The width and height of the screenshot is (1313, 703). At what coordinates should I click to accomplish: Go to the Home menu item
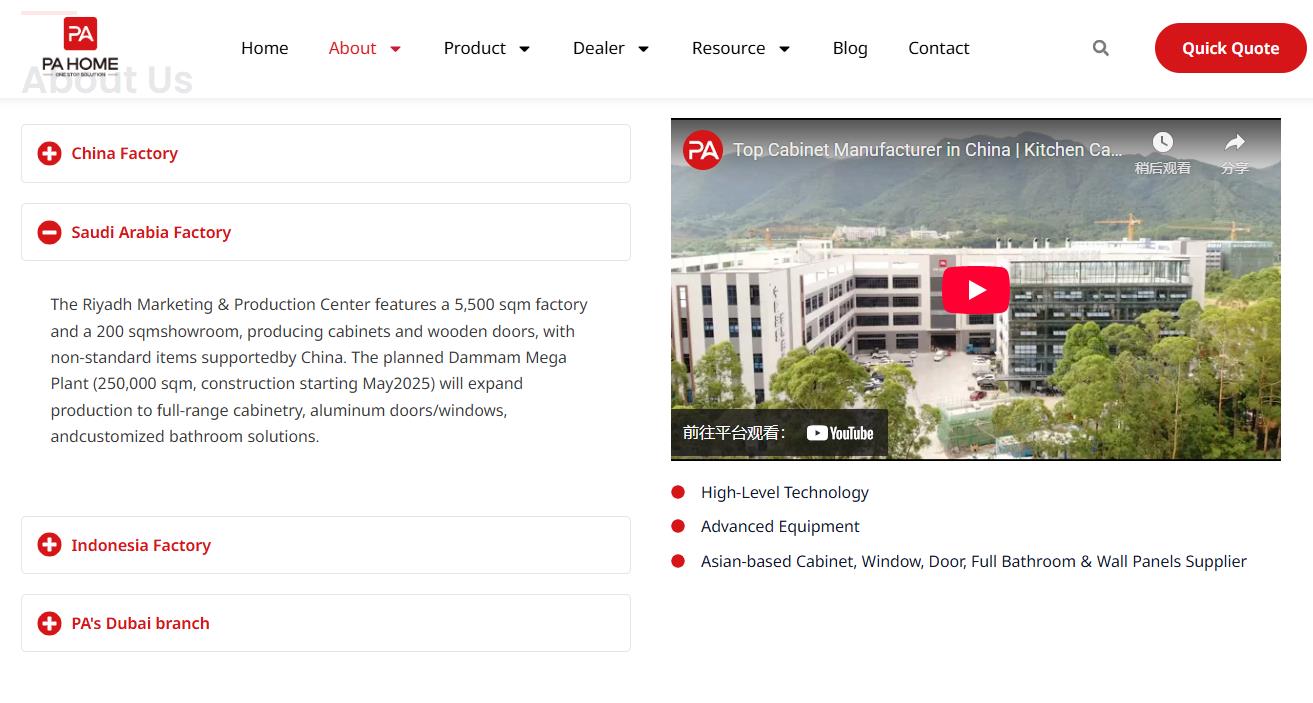pyautogui.click(x=265, y=48)
